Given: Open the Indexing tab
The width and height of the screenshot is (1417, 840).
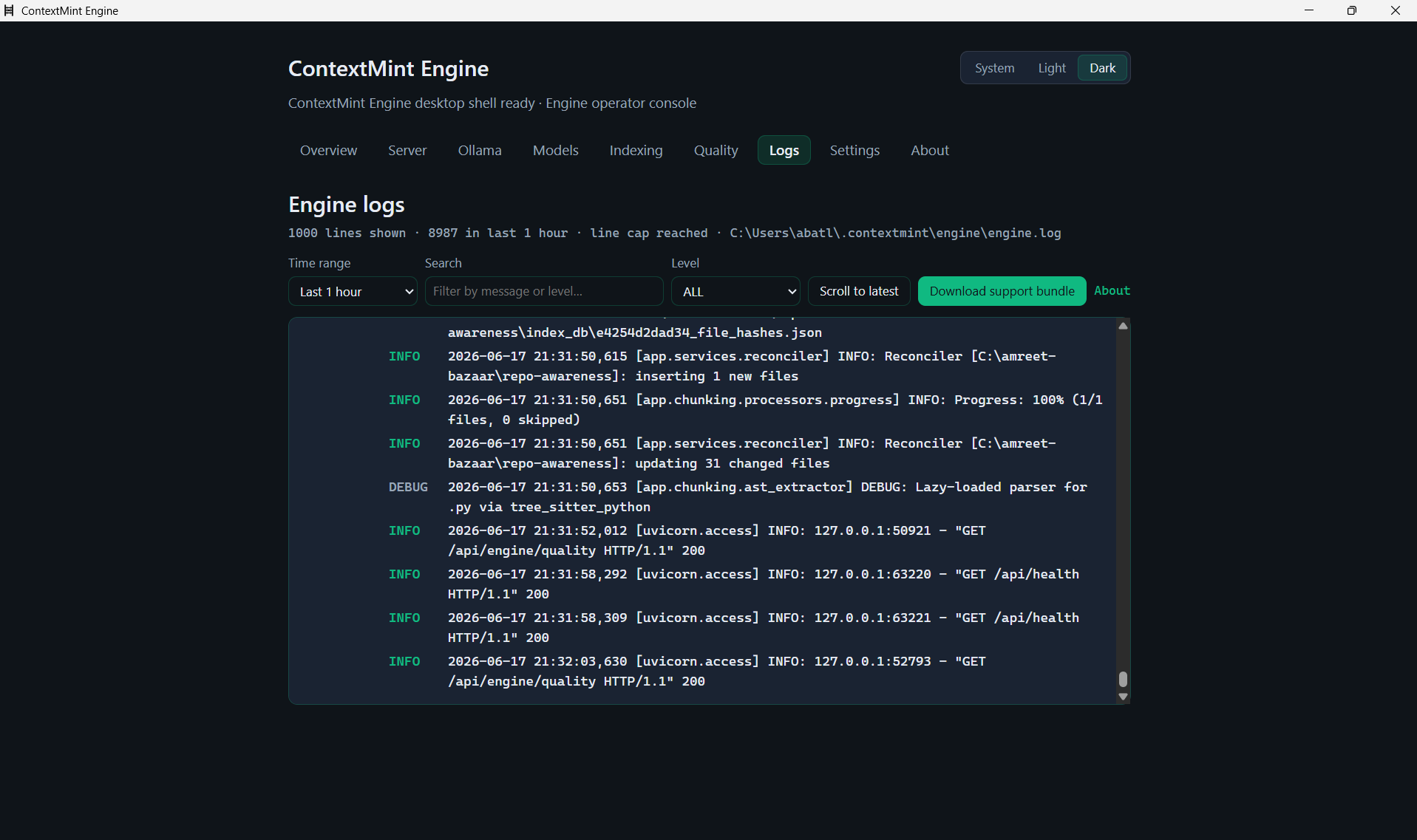Looking at the screenshot, I should pyautogui.click(x=636, y=150).
